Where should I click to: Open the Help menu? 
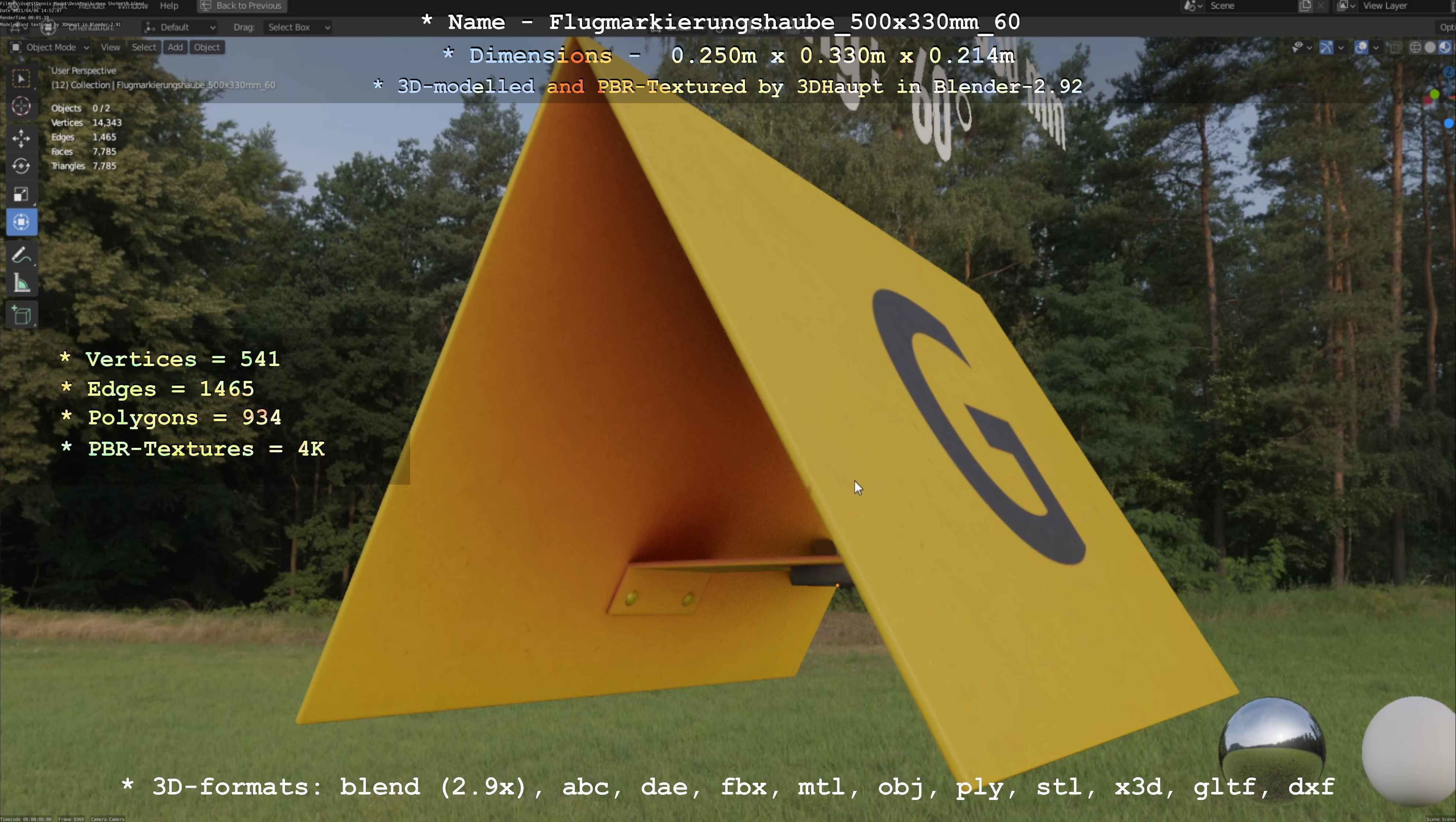point(169,6)
